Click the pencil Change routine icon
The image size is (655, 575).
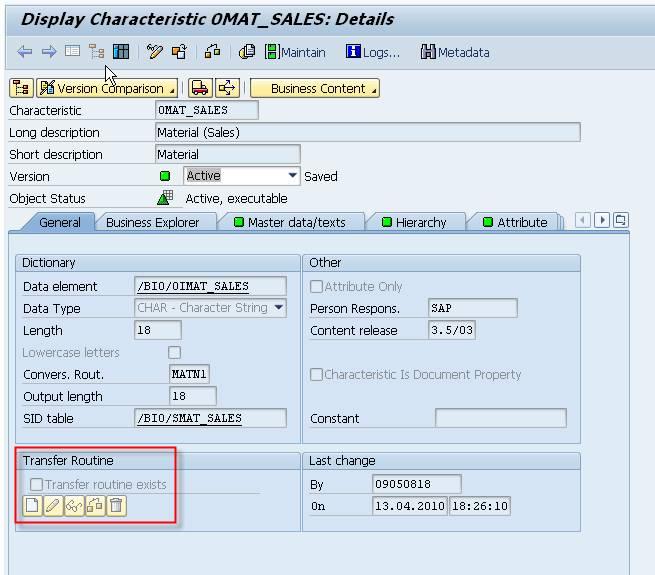tap(52, 507)
